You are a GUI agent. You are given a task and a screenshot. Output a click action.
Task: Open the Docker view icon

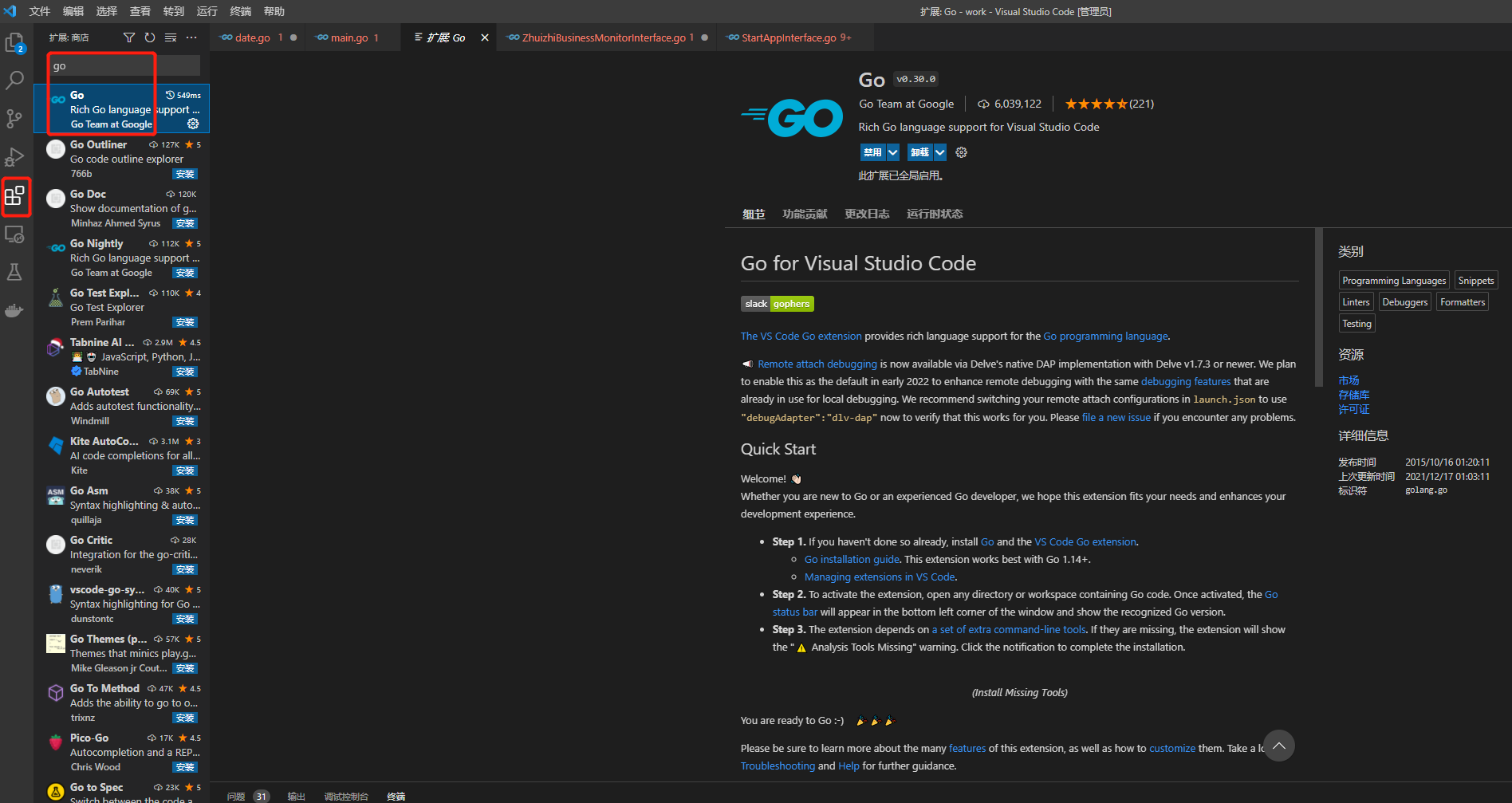pyautogui.click(x=15, y=310)
